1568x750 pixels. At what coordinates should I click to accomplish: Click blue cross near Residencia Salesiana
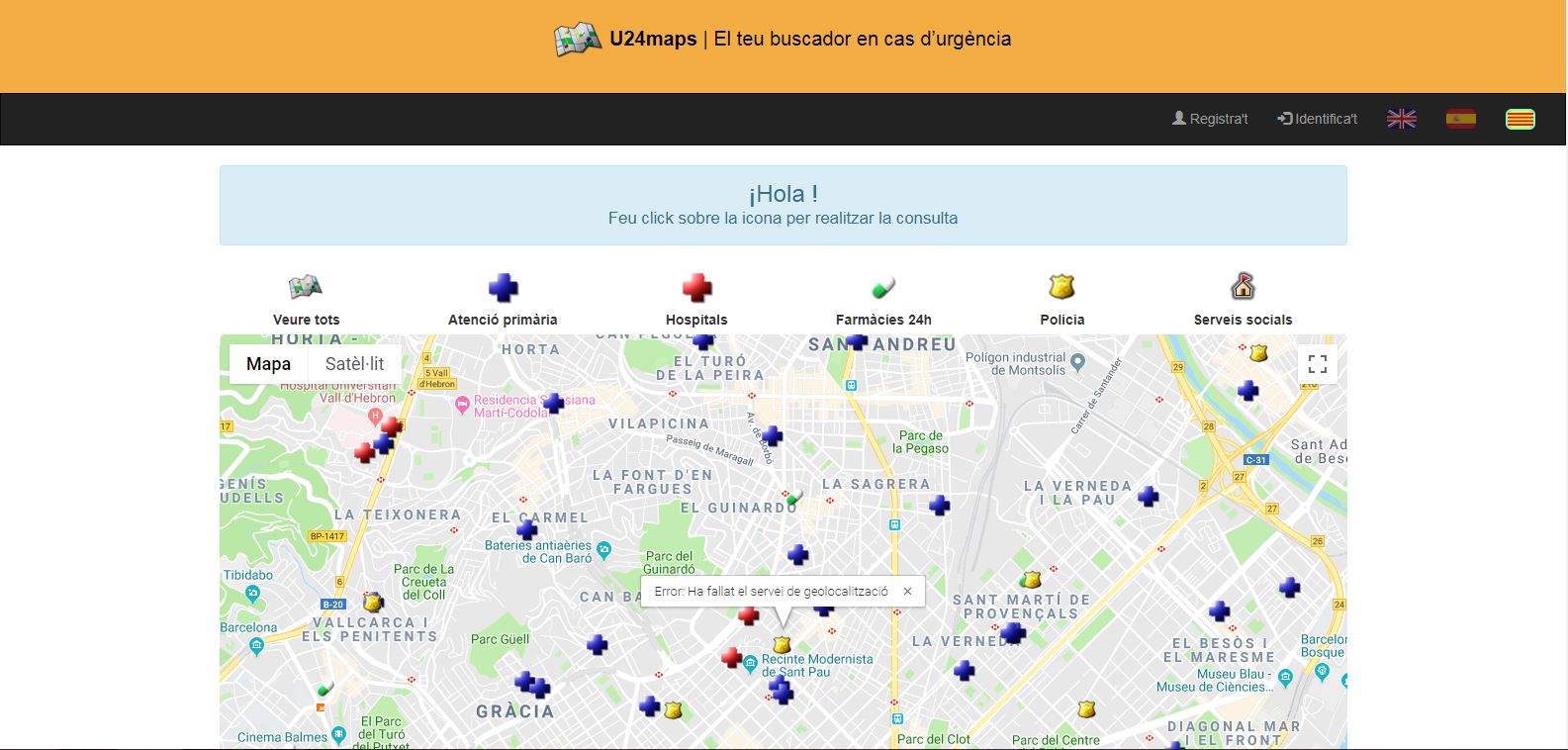click(x=554, y=403)
